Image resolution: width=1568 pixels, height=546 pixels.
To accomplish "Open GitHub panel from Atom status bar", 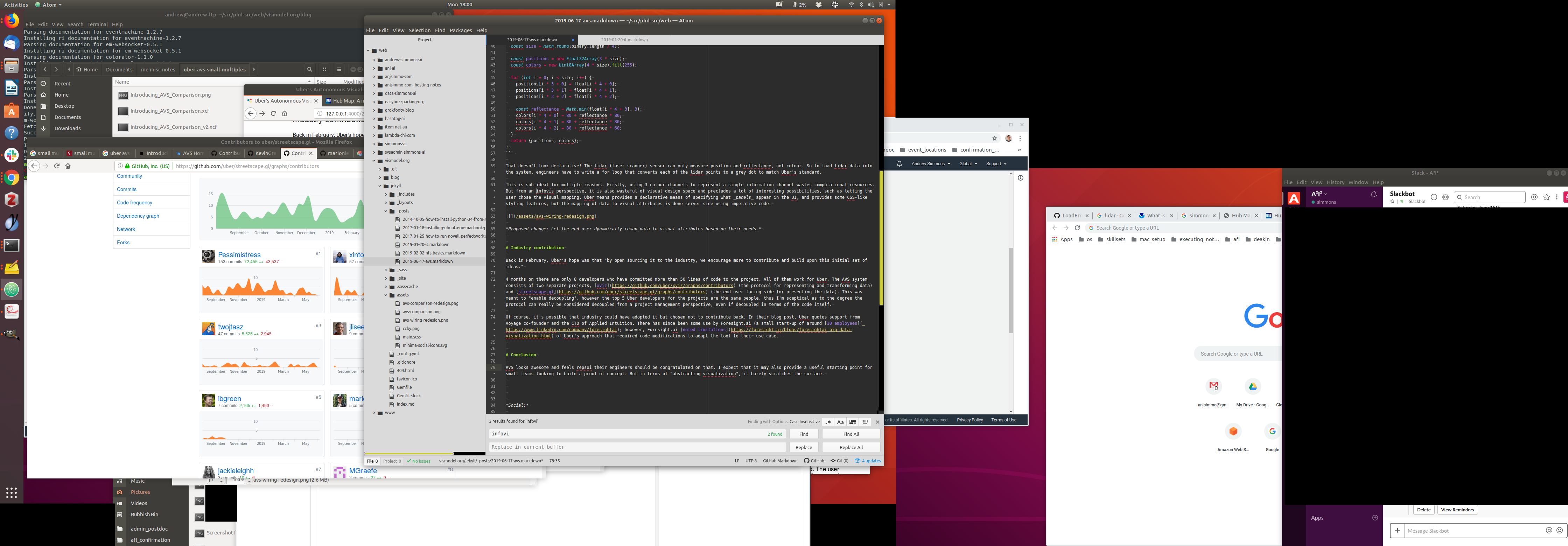I will pyautogui.click(x=814, y=461).
